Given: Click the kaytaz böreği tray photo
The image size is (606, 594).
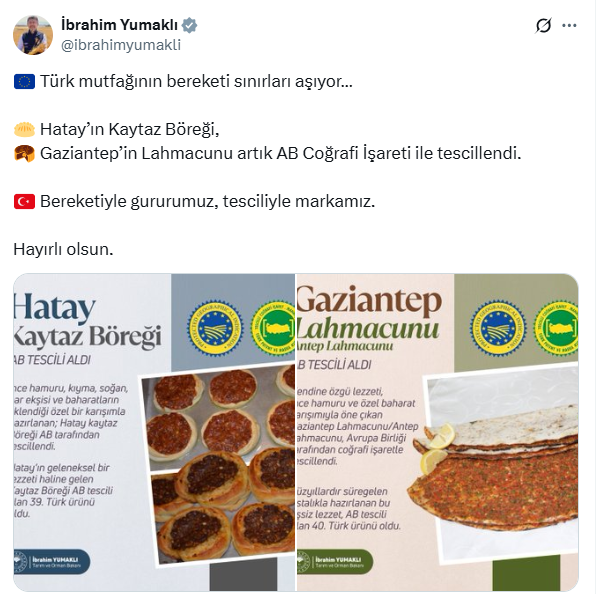Looking at the screenshot, I should pos(218,464).
